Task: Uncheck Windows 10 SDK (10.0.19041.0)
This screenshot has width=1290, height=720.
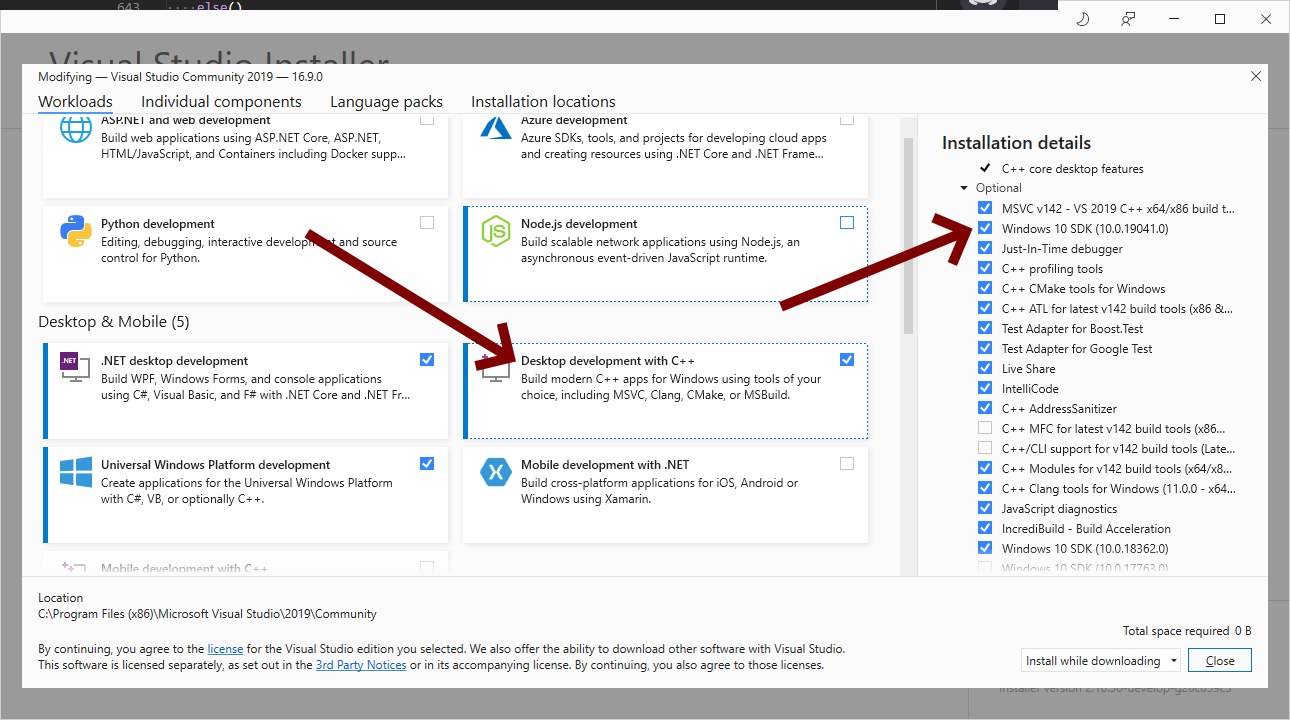Action: (985, 228)
